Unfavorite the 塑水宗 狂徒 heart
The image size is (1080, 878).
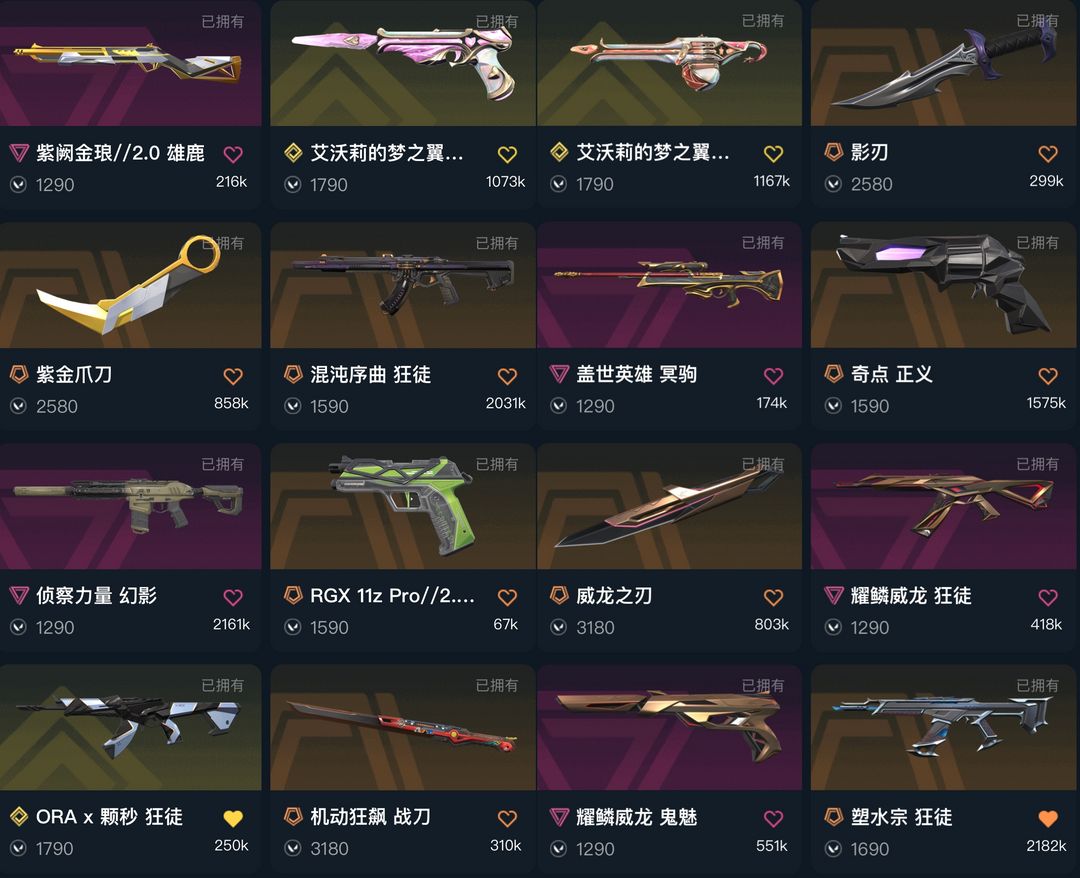coord(1048,818)
